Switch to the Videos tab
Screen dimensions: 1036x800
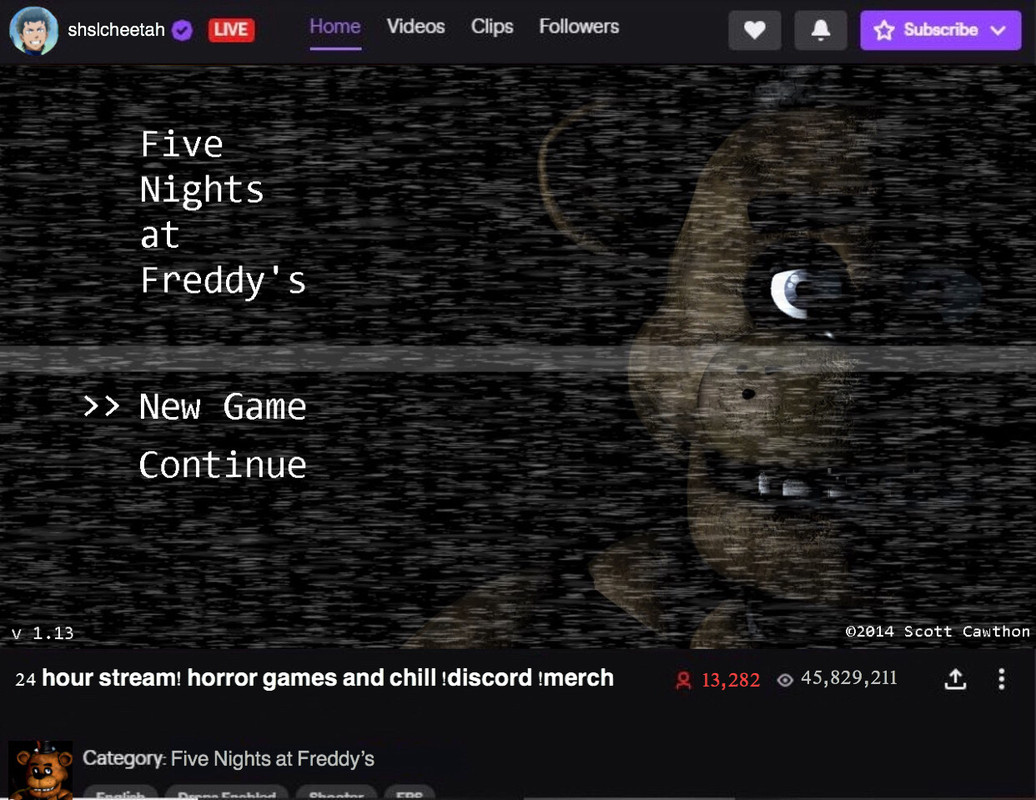tap(416, 27)
